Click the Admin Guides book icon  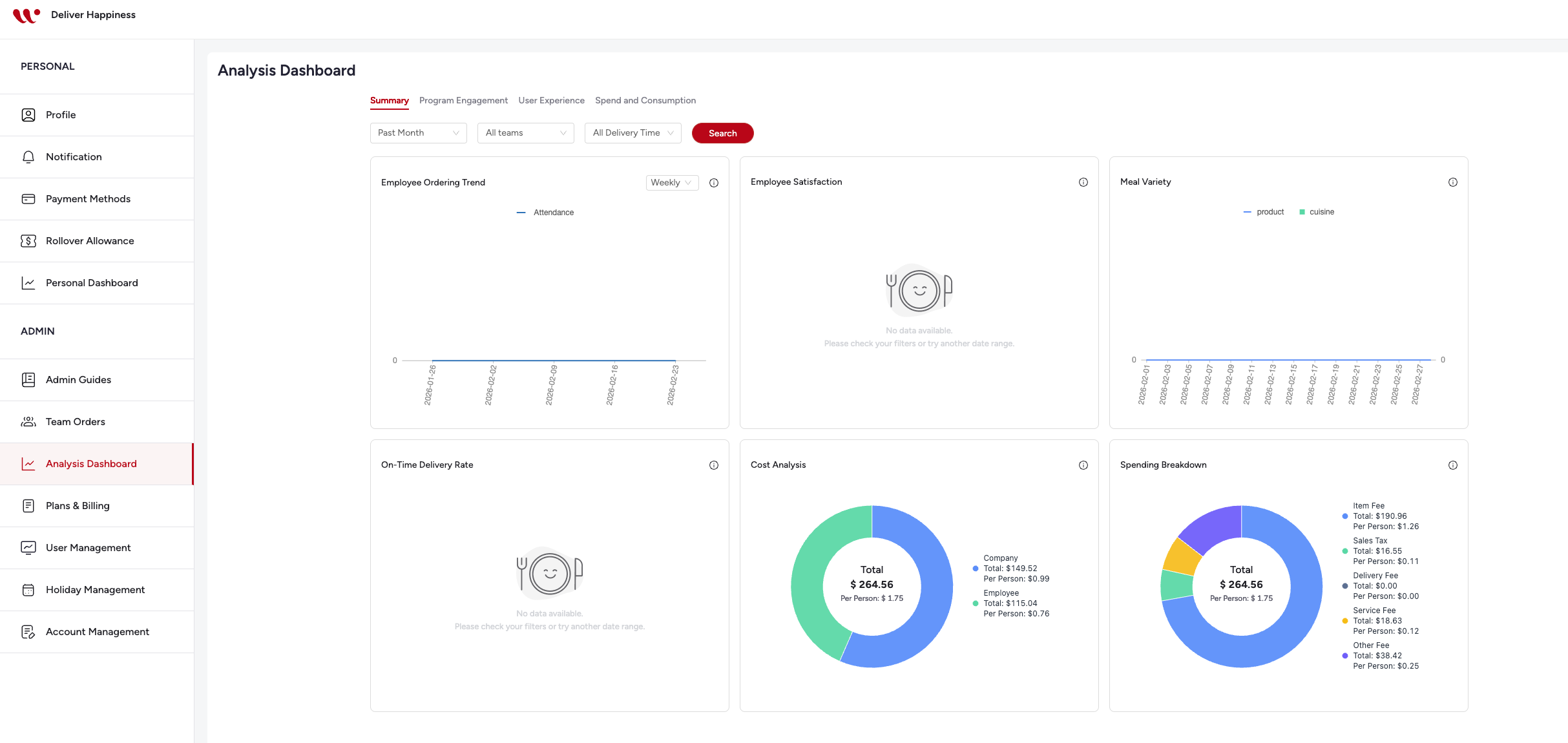point(28,380)
